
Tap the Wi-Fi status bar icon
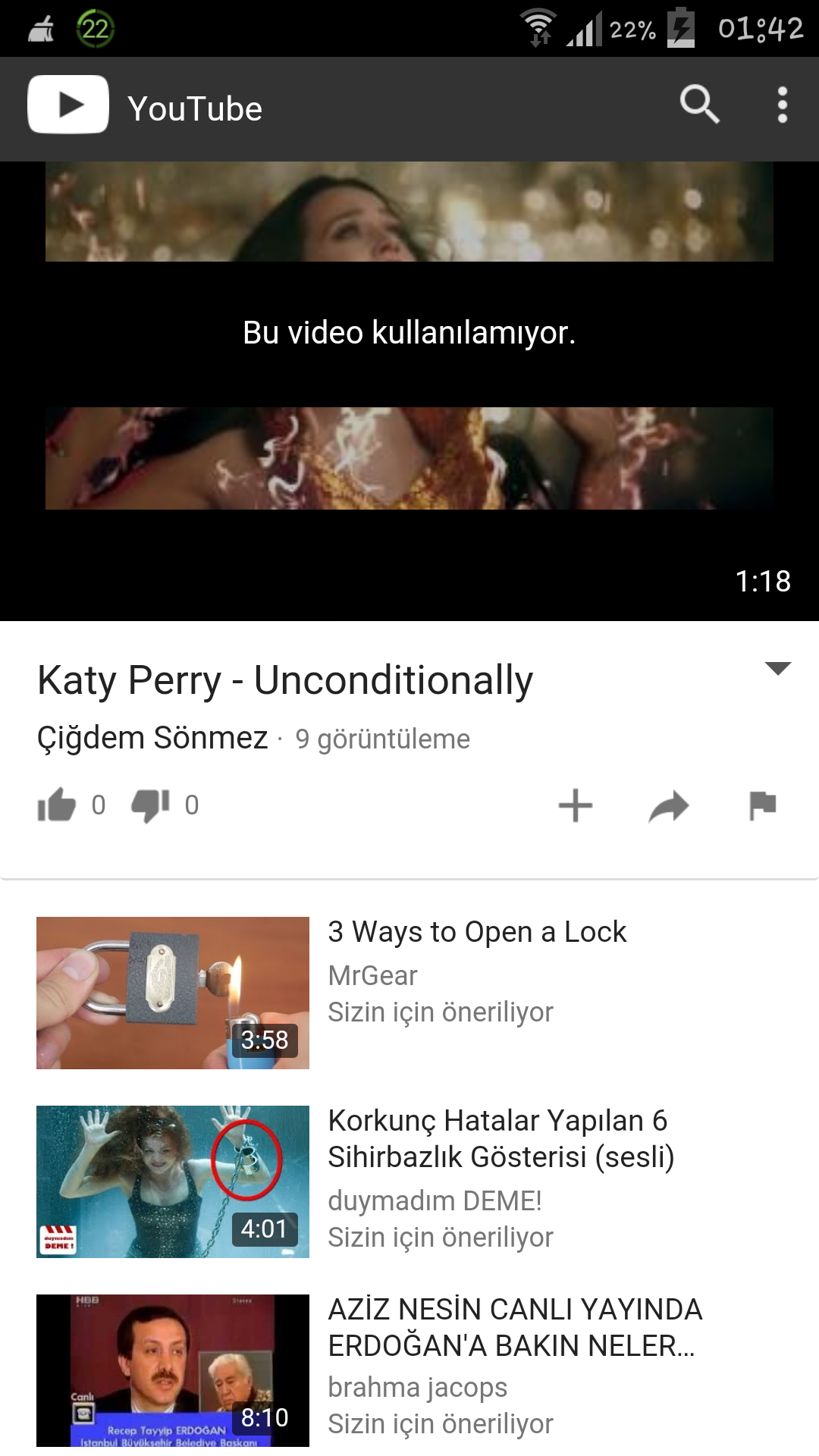538,28
